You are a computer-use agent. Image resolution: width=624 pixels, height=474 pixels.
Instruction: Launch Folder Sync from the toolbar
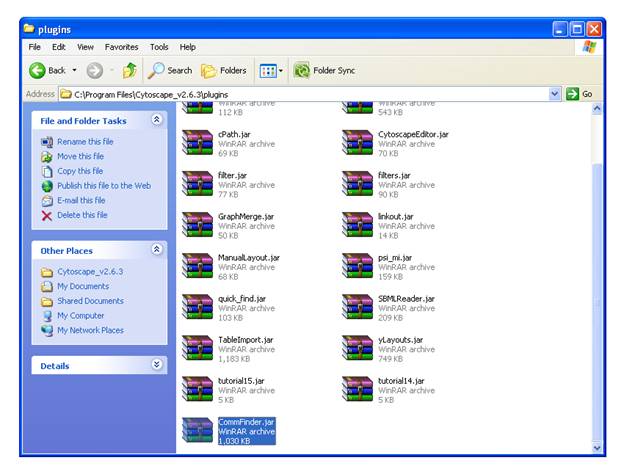[324, 71]
